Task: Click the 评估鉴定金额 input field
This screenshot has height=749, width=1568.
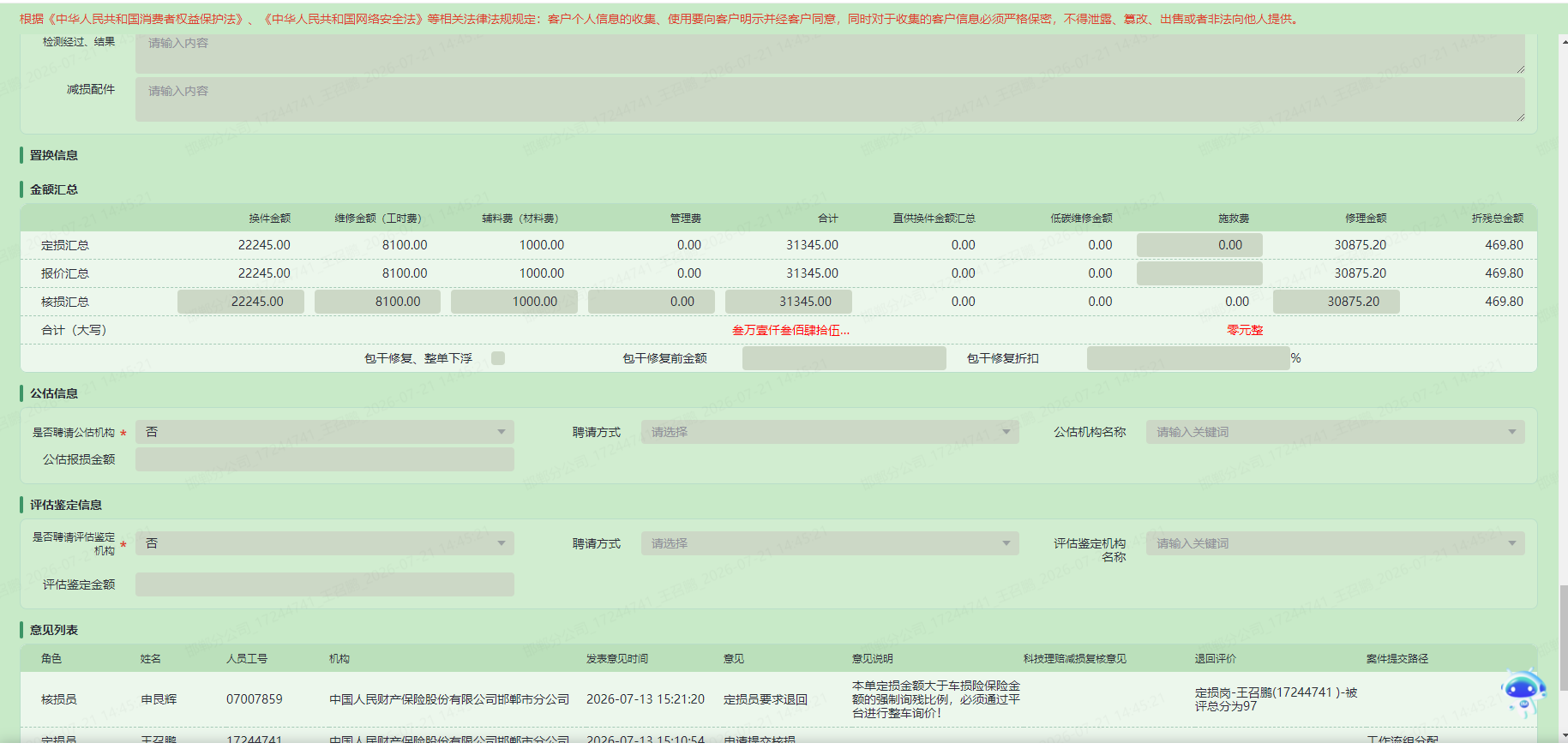Action: coord(325,584)
